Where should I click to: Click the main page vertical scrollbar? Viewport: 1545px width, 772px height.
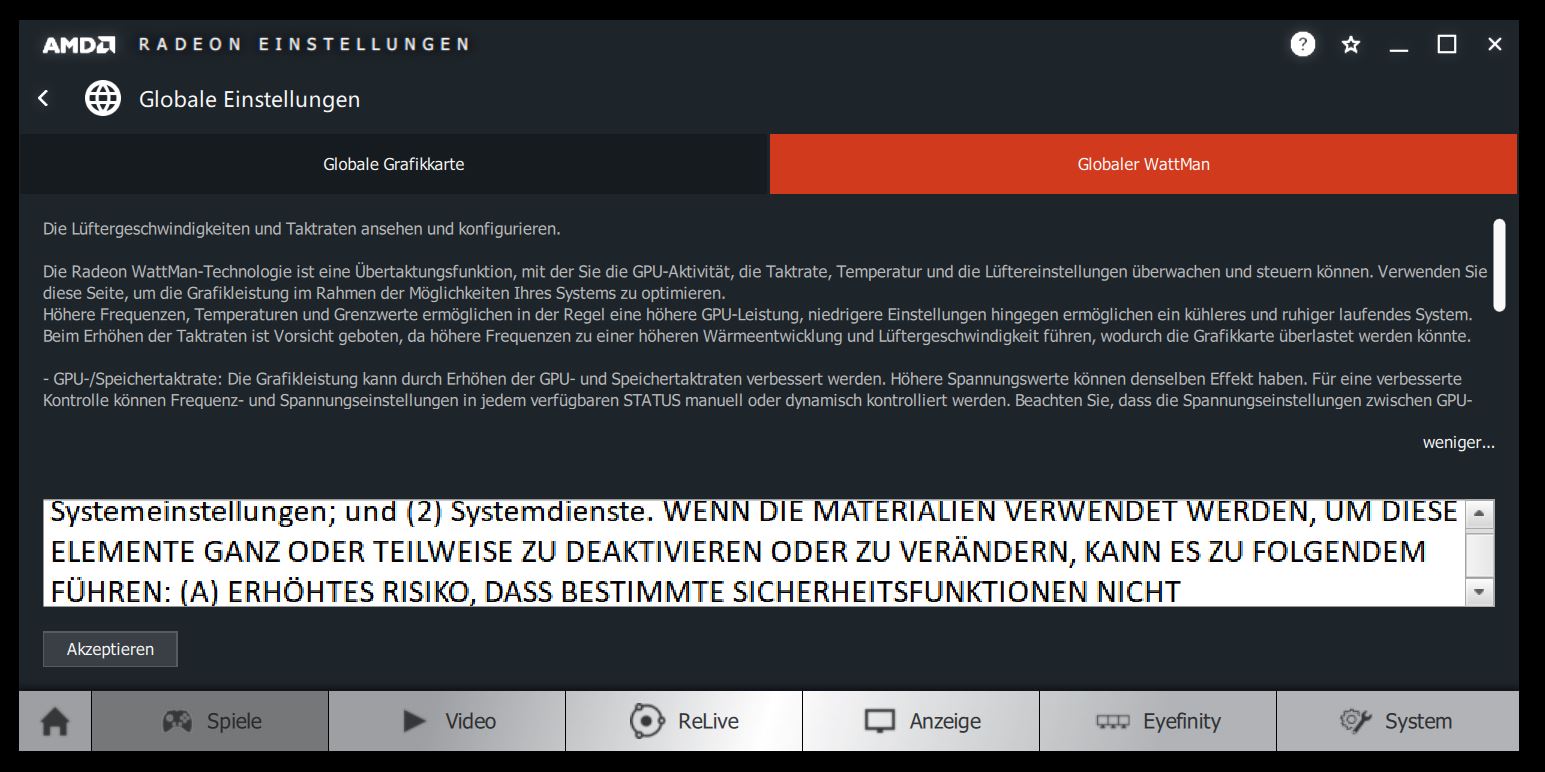click(1499, 264)
